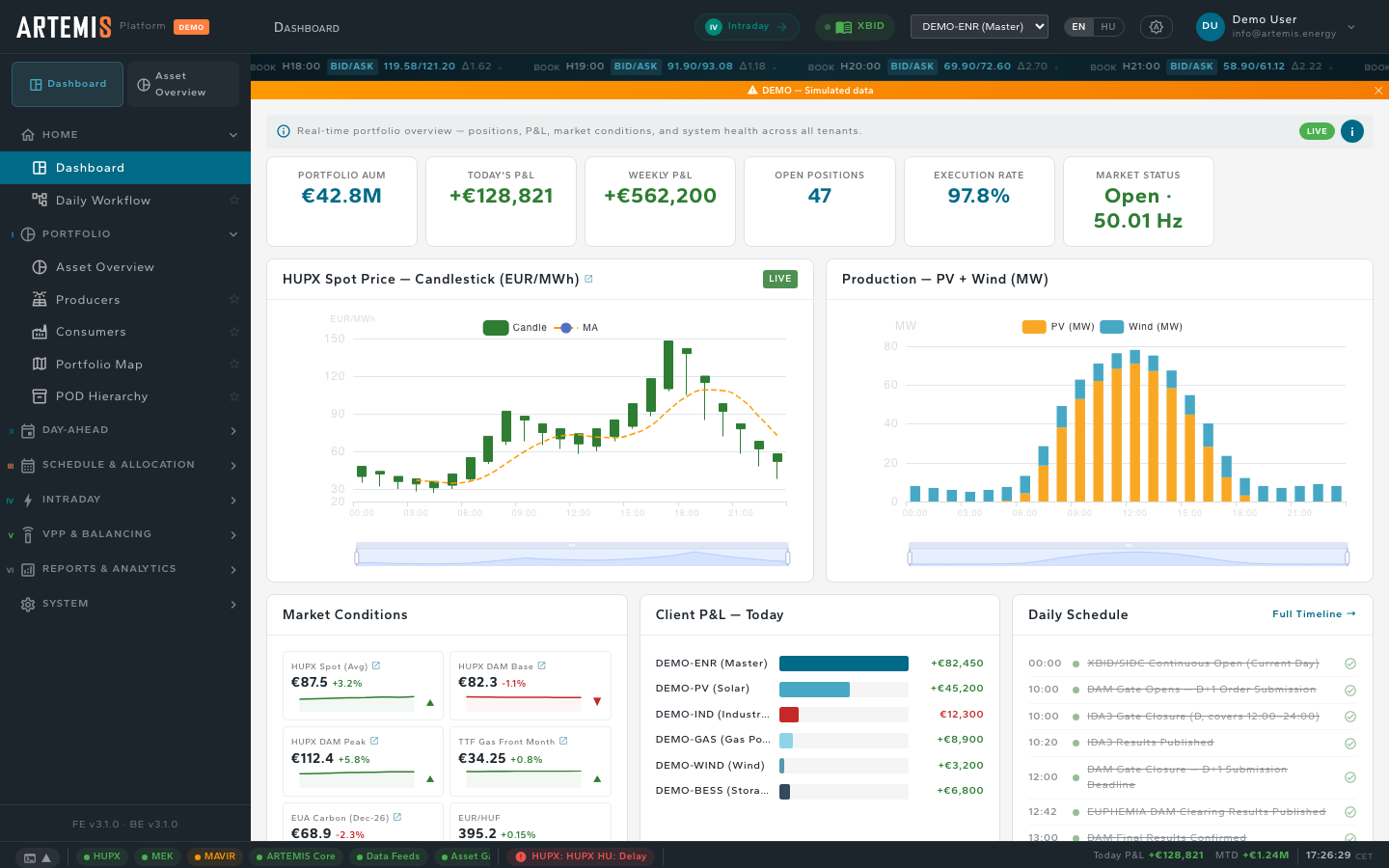
Task: Dismiss the orange DEMO simulated data banner
Action: point(1378,91)
